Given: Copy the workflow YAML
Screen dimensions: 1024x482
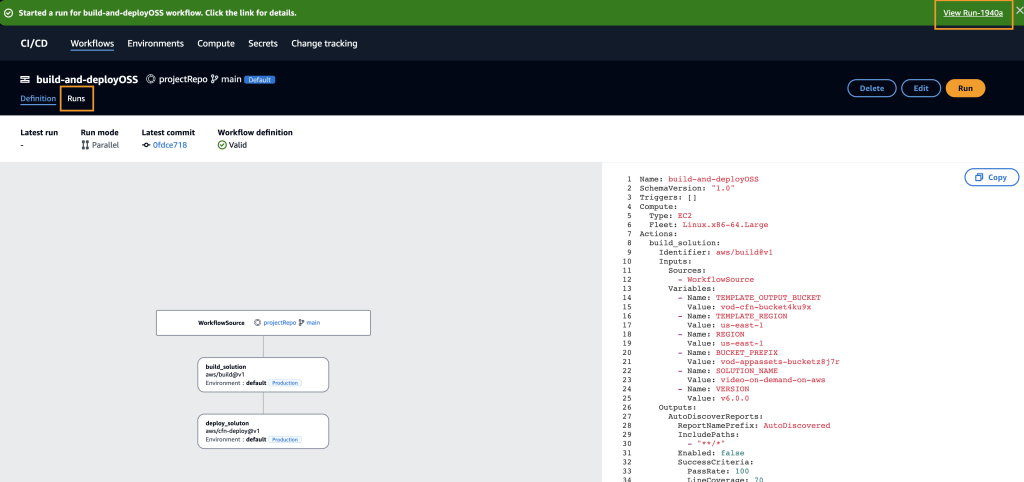Looking at the screenshot, I should click(x=991, y=177).
